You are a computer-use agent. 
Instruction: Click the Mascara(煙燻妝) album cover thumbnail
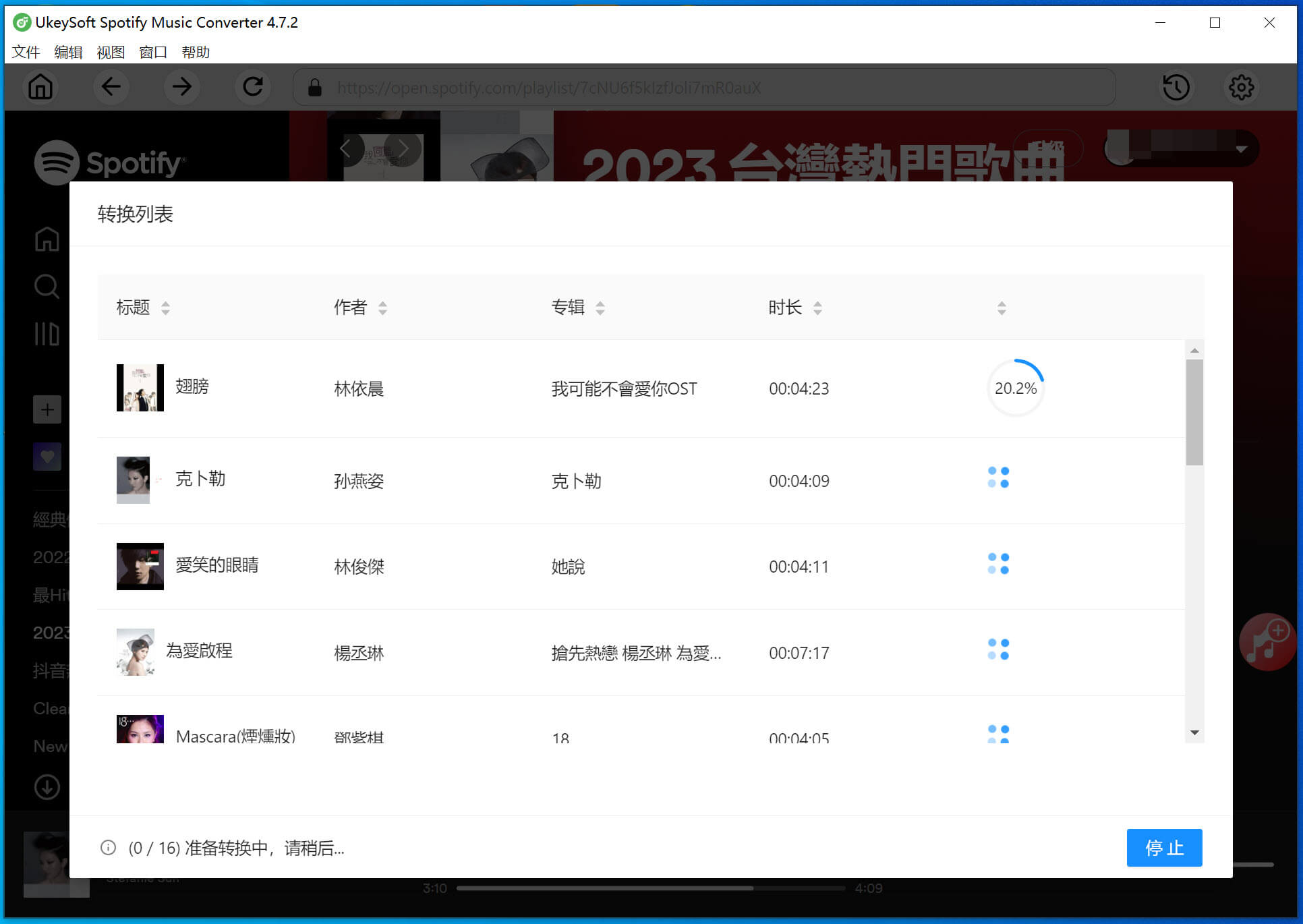pyautogui.click(x=140, y=729)
